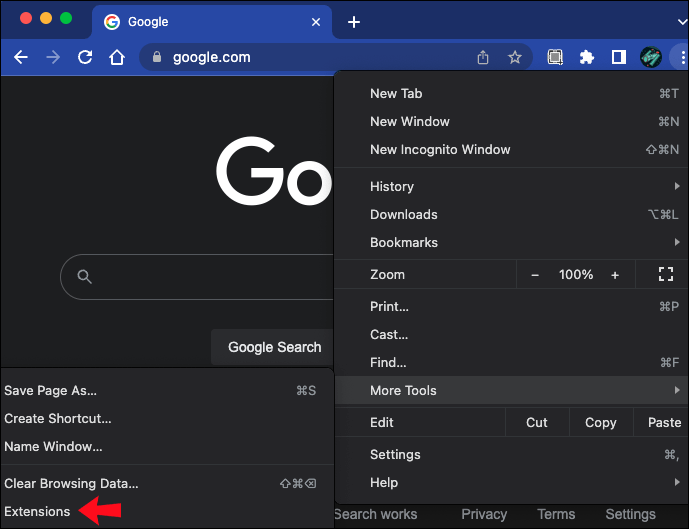
Task: Open a new tab with plus icon
Action: point(354,22)
